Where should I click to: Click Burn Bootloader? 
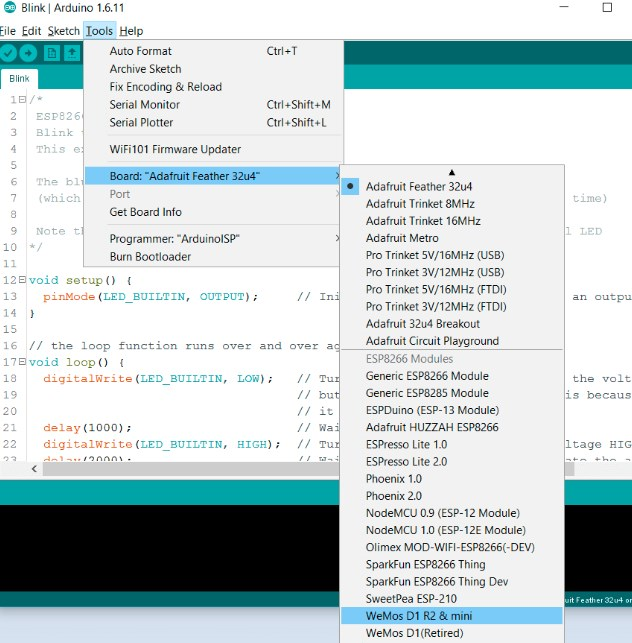click(x=214, y=257)
